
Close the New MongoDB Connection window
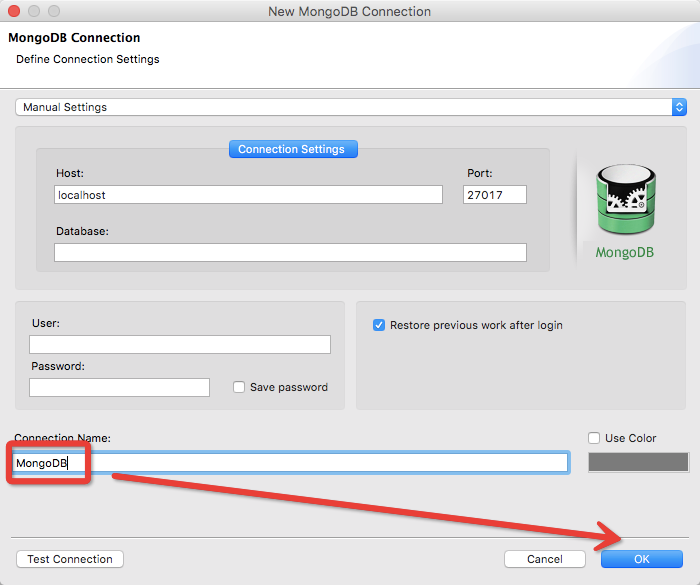click(14, 11)
